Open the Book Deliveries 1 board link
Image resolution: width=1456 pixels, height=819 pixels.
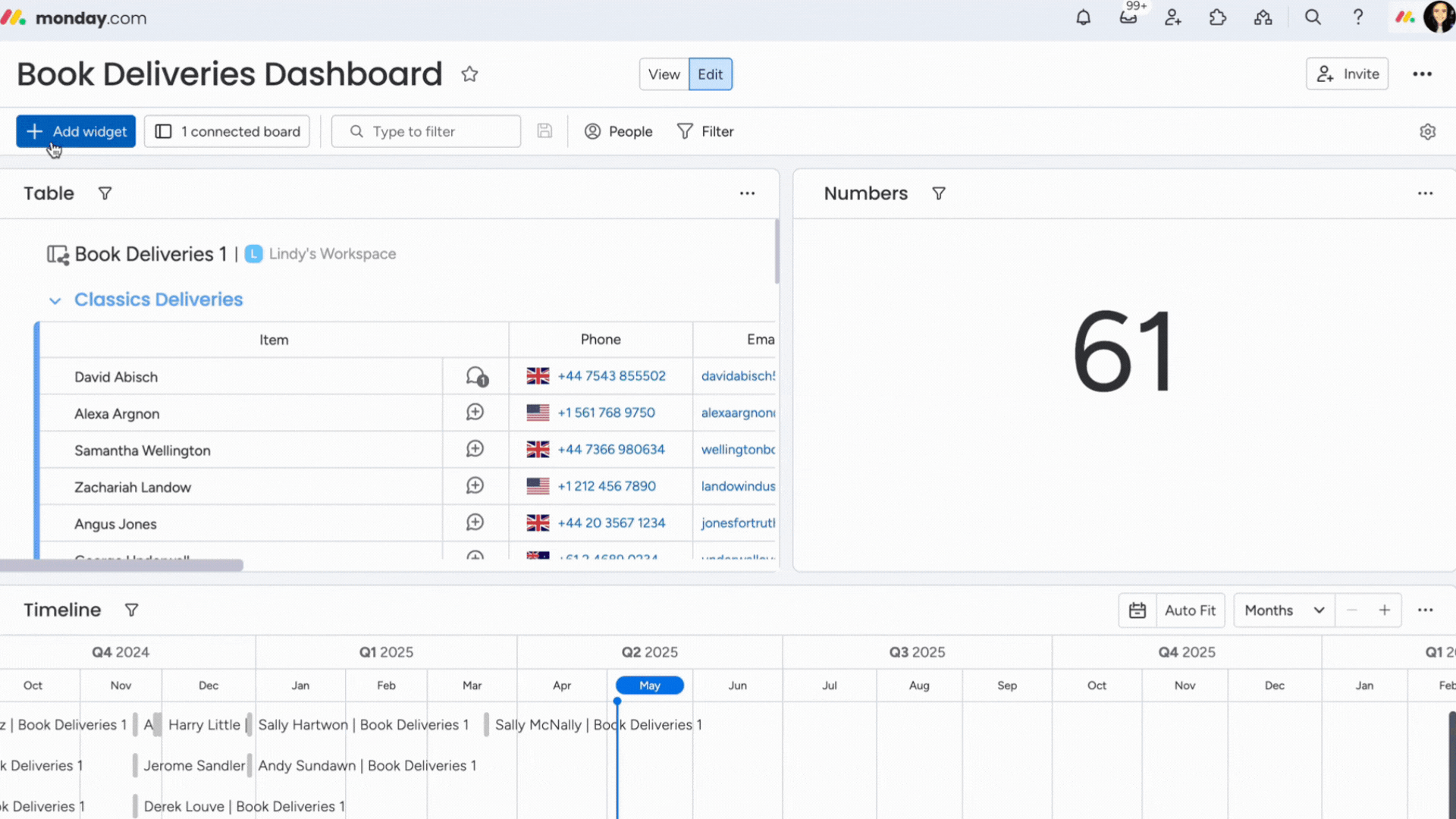click(151, 254)
